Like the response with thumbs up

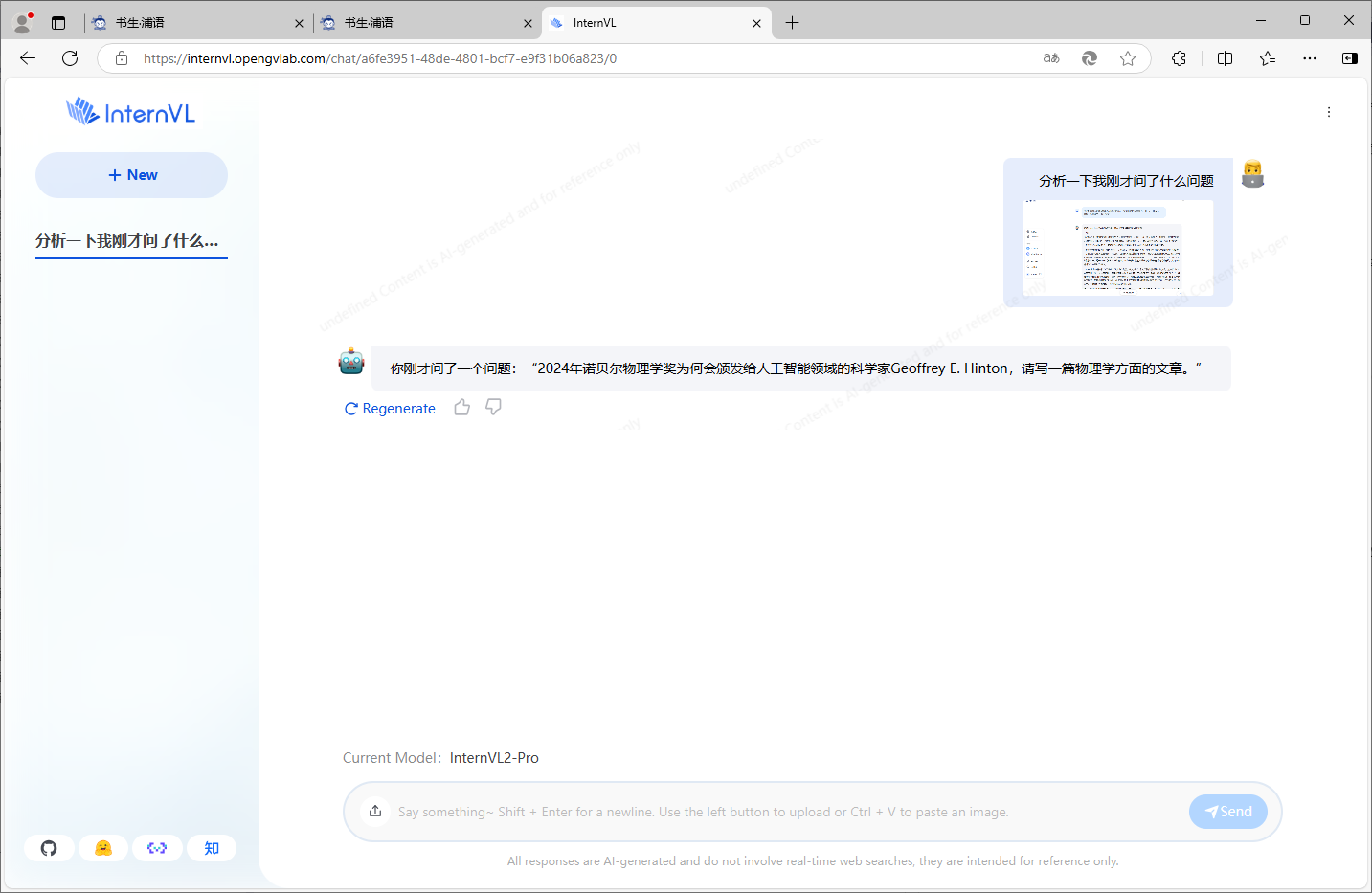click(462, 408)
